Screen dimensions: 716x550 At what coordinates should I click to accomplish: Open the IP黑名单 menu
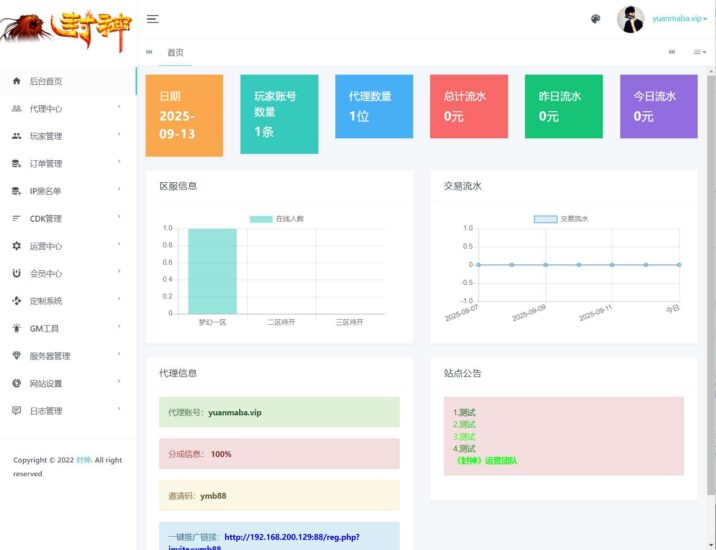pyautogui.click(x=68, y=191)
